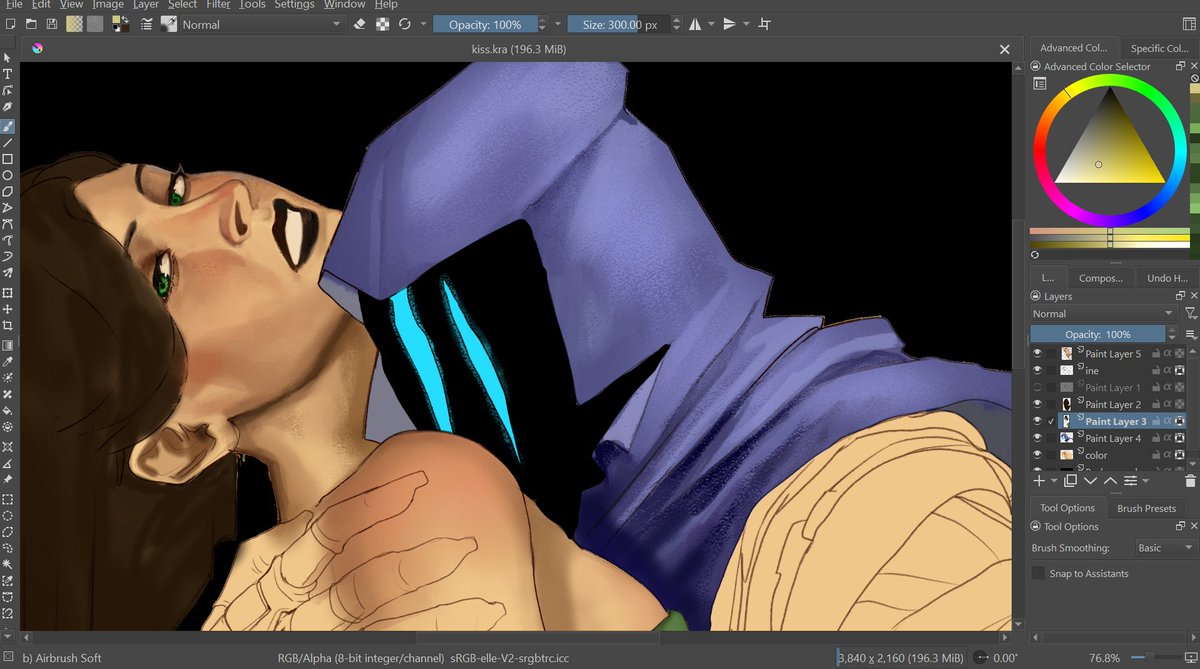Toggle alpha lock on Paint Layer 3
This screenshot has height=669, width=1200.
click(1168, 421)
